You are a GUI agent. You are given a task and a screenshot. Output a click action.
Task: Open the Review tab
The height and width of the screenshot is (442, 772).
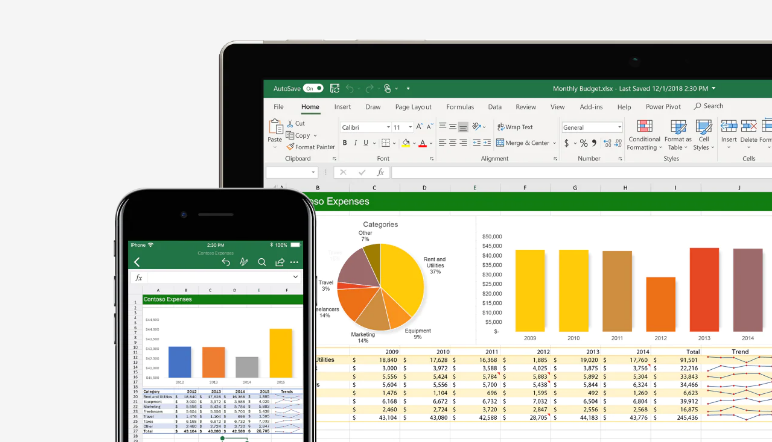pos(525,107)
